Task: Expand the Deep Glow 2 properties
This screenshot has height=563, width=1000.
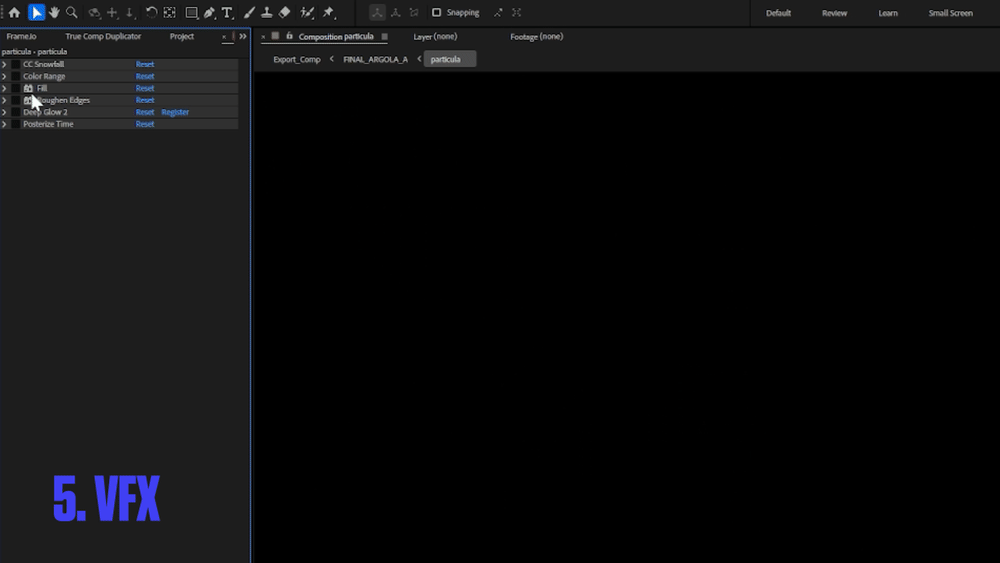Action: (4, 112)
